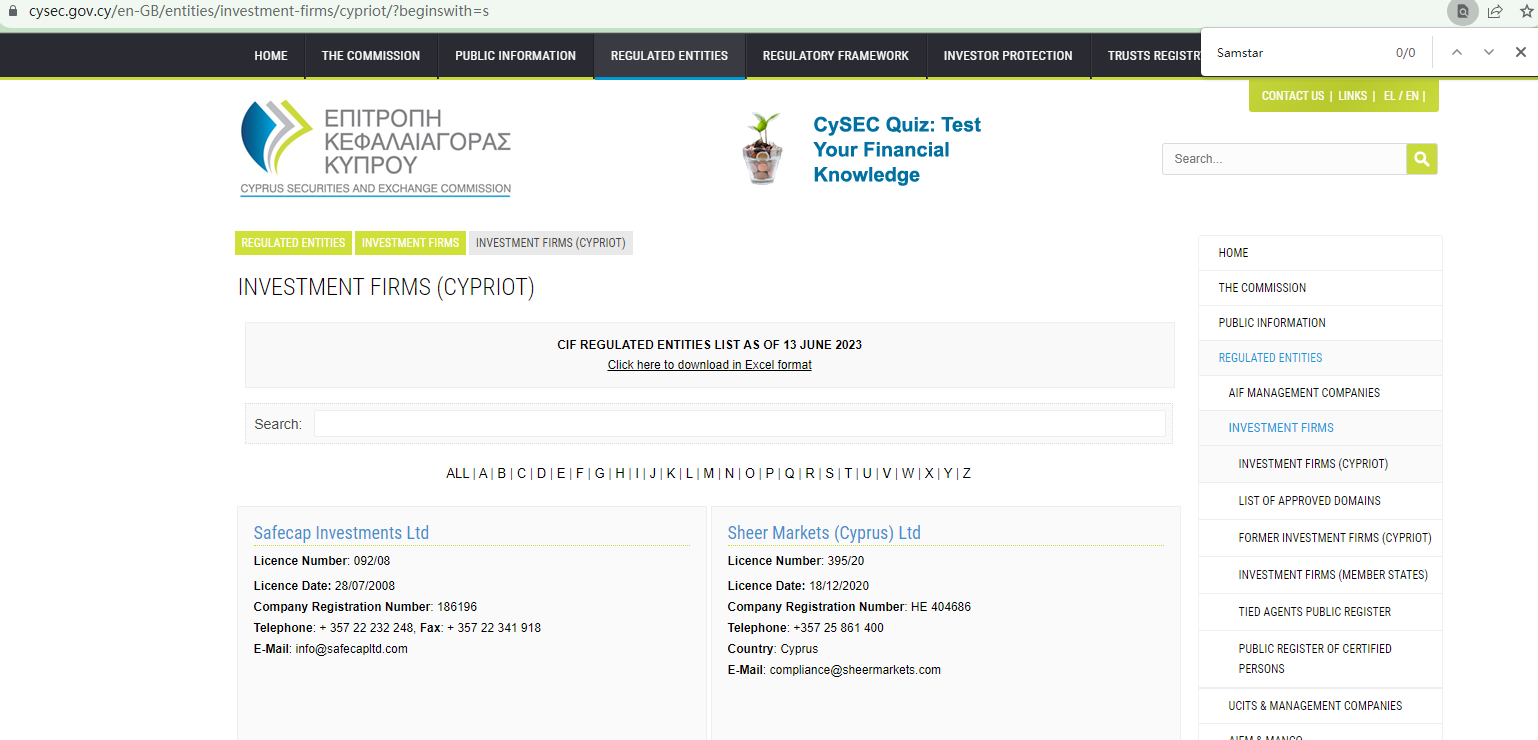
Task: Close the find bar
Action: [1521, 52]
